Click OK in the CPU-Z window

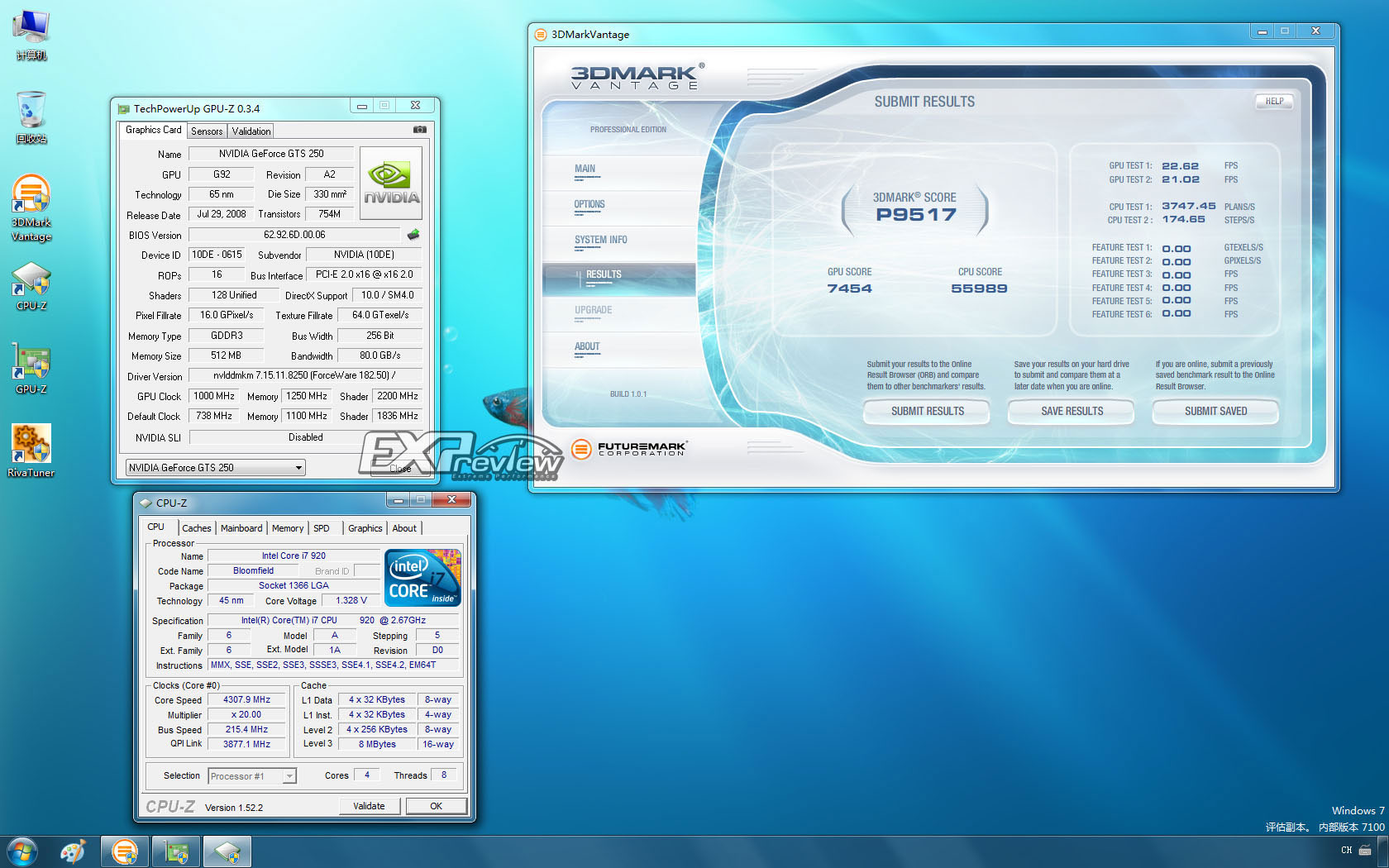(436, 806)
